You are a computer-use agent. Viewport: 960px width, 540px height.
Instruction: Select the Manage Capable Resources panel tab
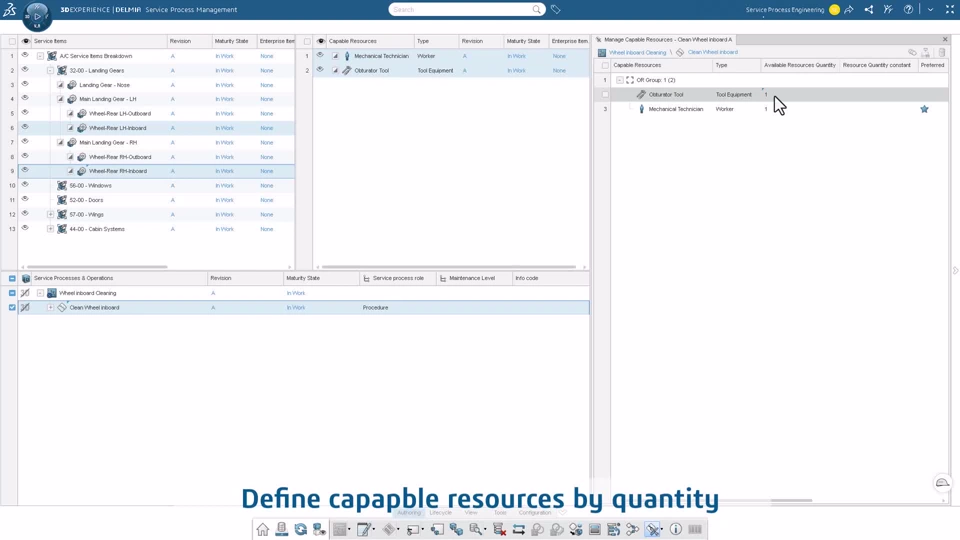pyautogui.click(x=667, y=39)
